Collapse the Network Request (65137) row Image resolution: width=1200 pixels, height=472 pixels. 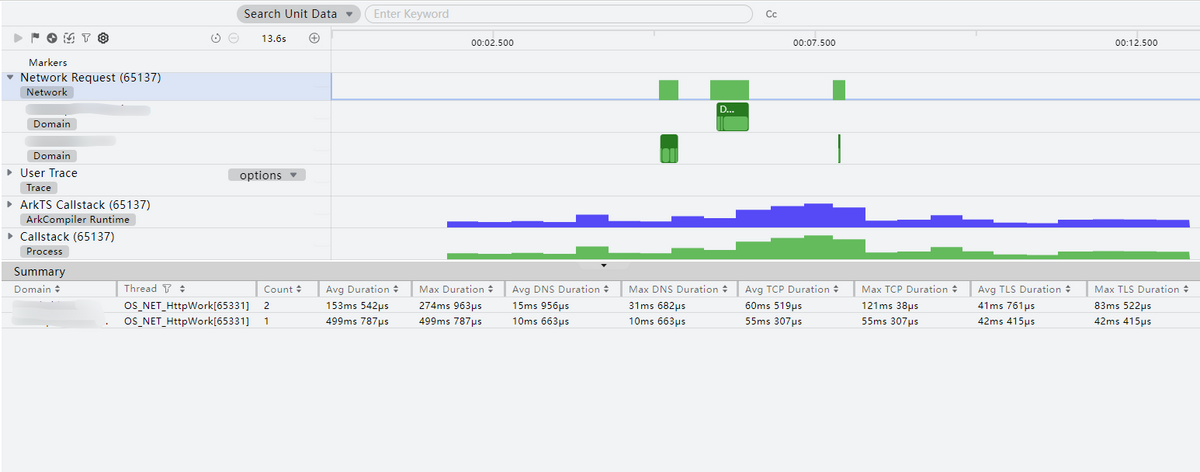(x=10, y=77)
